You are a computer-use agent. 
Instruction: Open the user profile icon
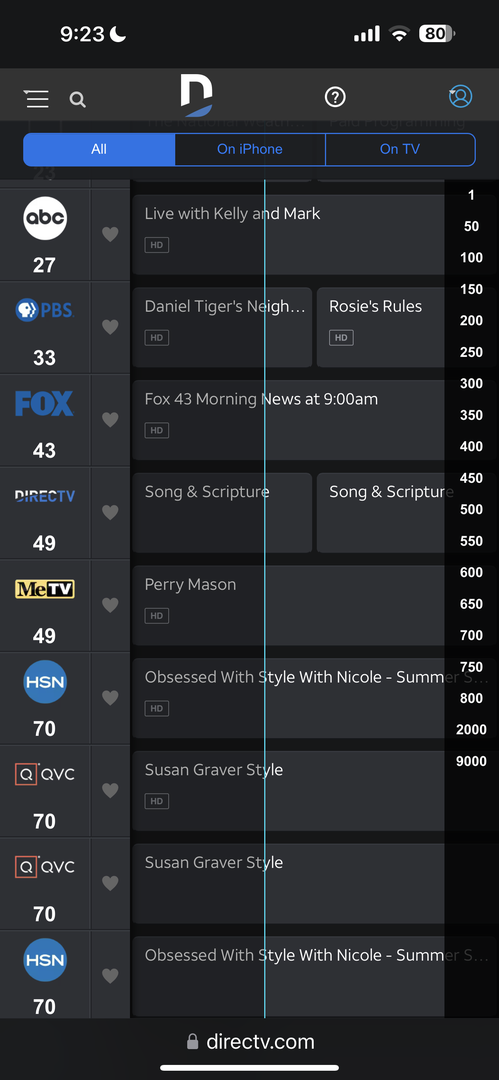pyautogui.click(x=460, y=96)
